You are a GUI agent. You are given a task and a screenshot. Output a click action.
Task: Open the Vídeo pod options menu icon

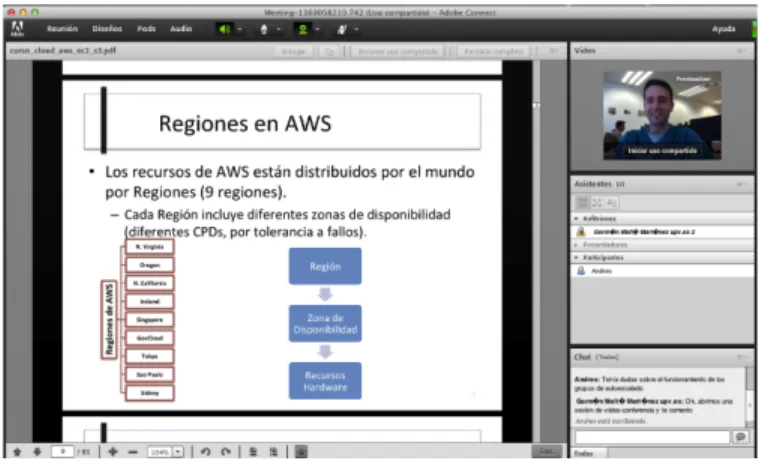tap(741, 51)
